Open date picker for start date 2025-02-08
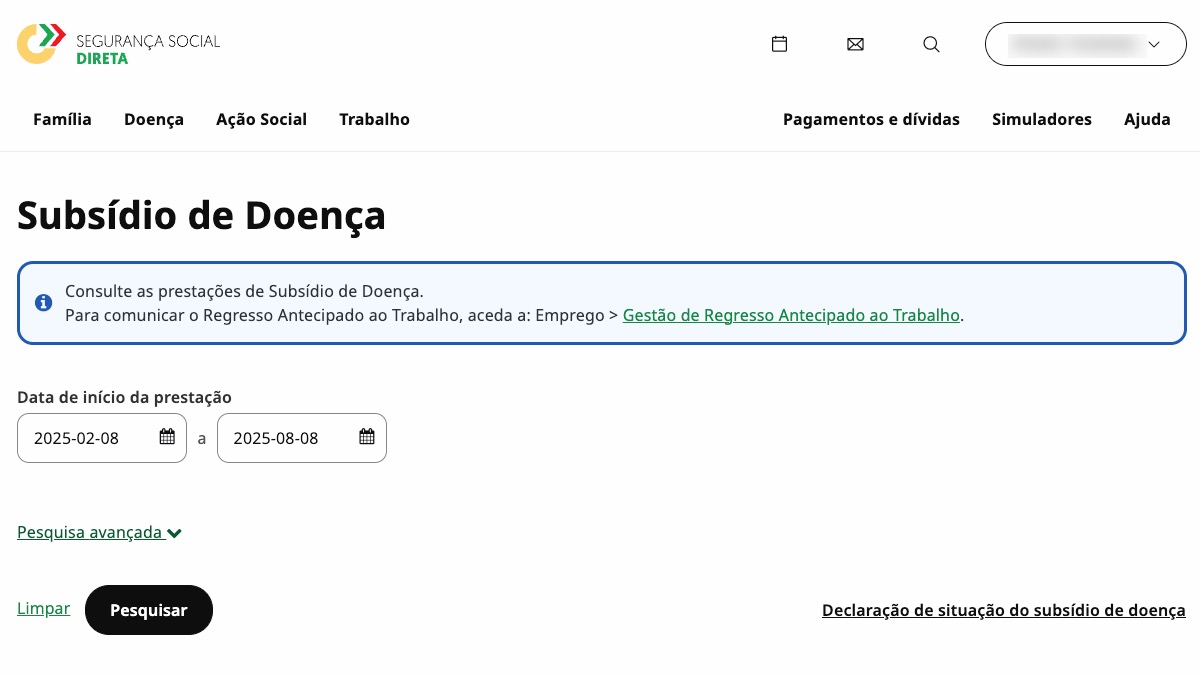The image size is (1200, 675). coord(167,437)
